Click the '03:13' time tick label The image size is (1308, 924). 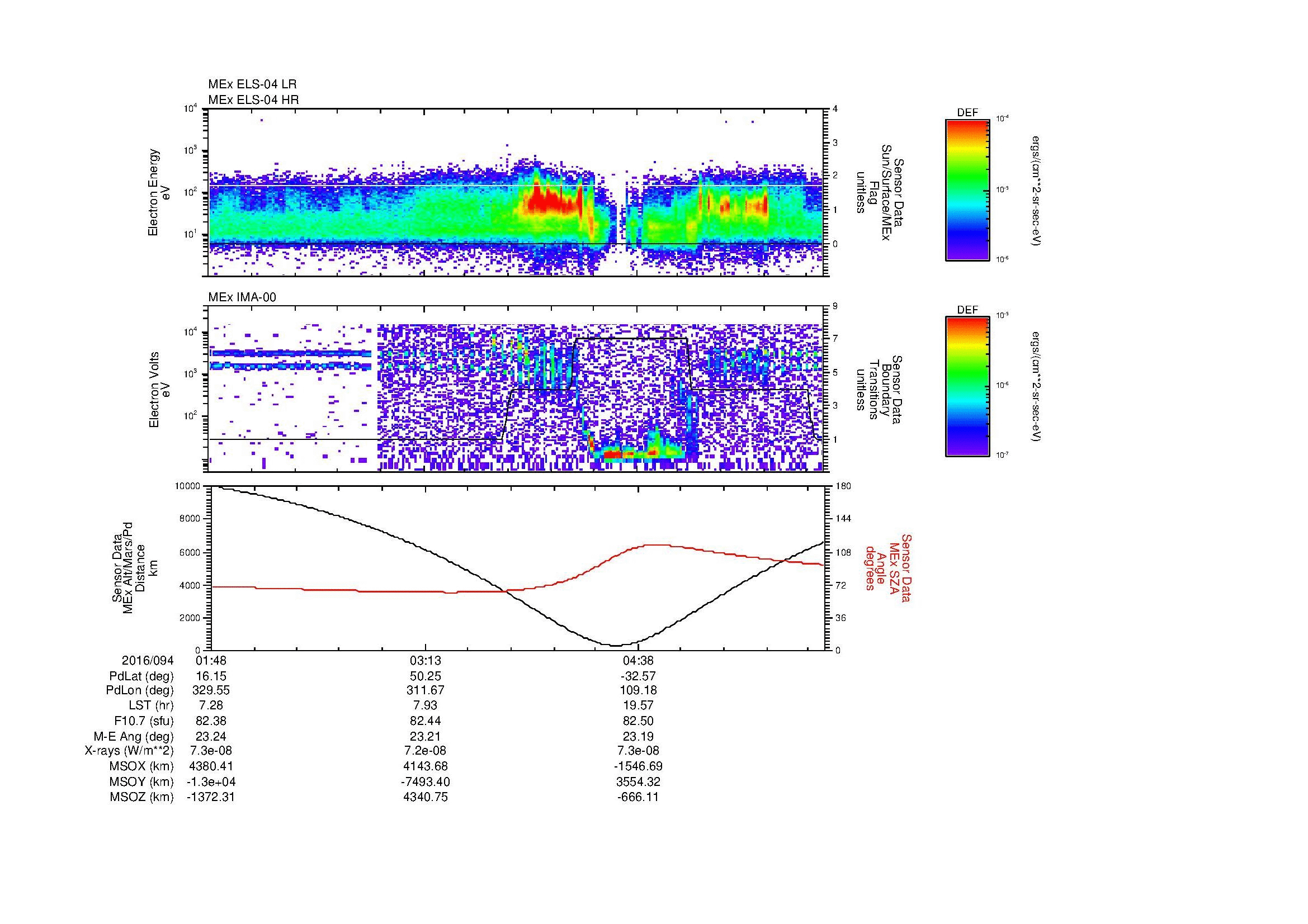pyautogui.click(x=425, y=660)
